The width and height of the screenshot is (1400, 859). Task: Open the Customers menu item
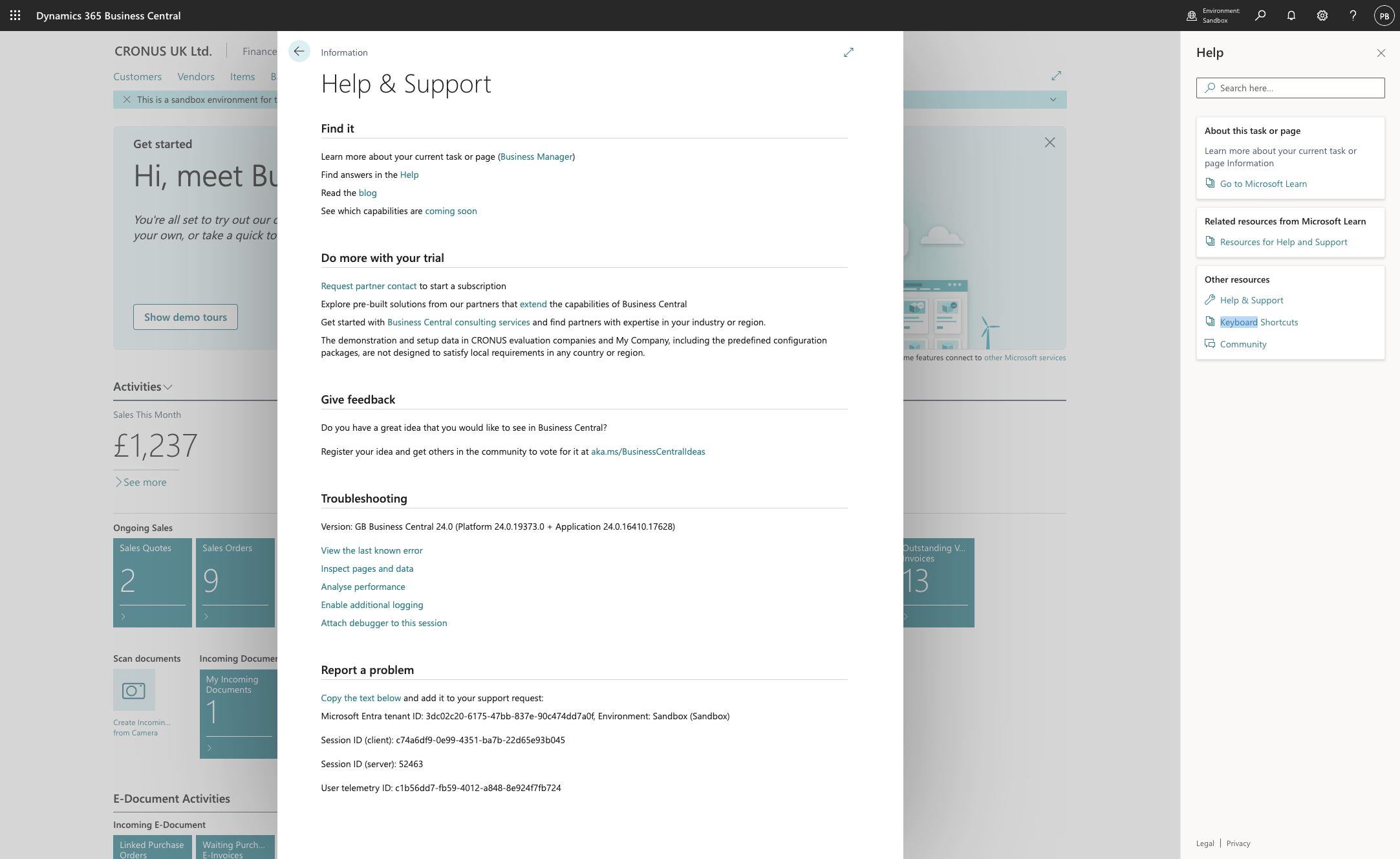pos(137,76)
